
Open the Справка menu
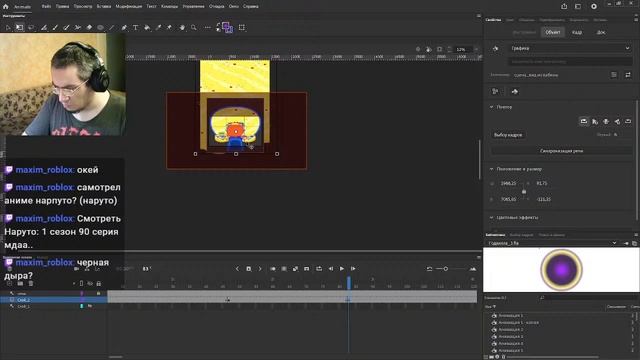[251, 7]
